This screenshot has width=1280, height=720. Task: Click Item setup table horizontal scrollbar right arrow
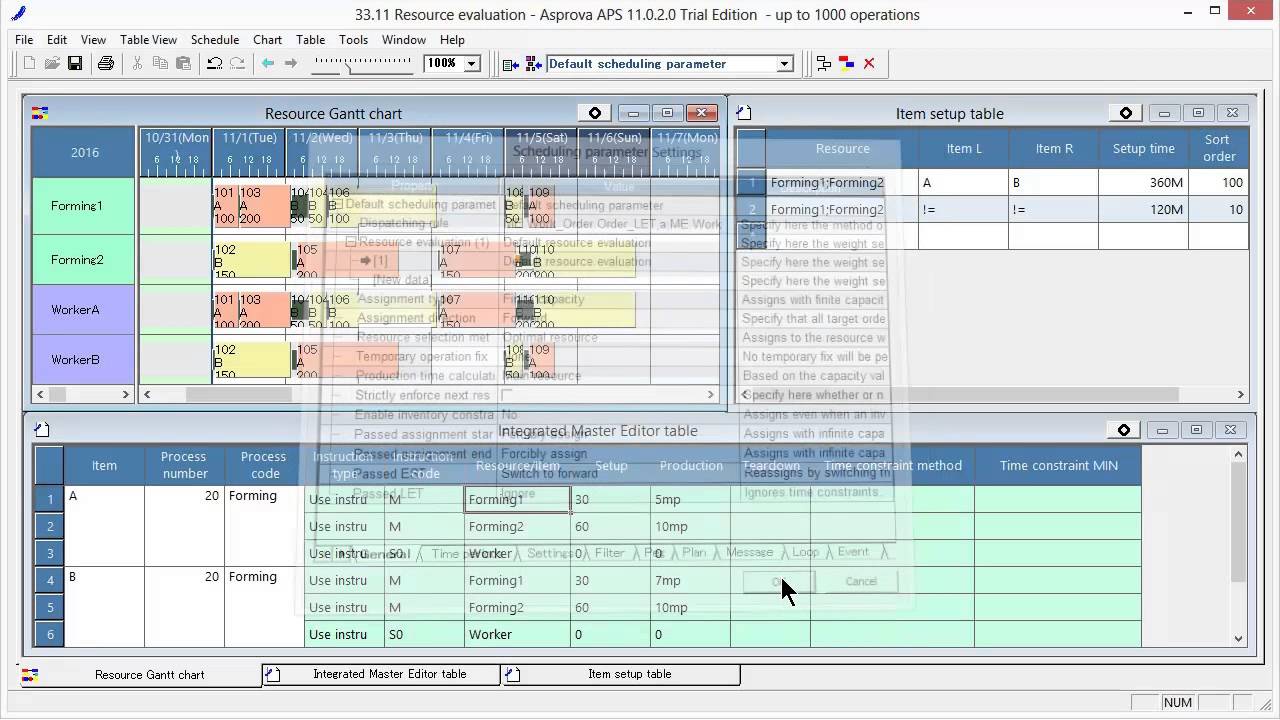click(x=1240, y=395)
